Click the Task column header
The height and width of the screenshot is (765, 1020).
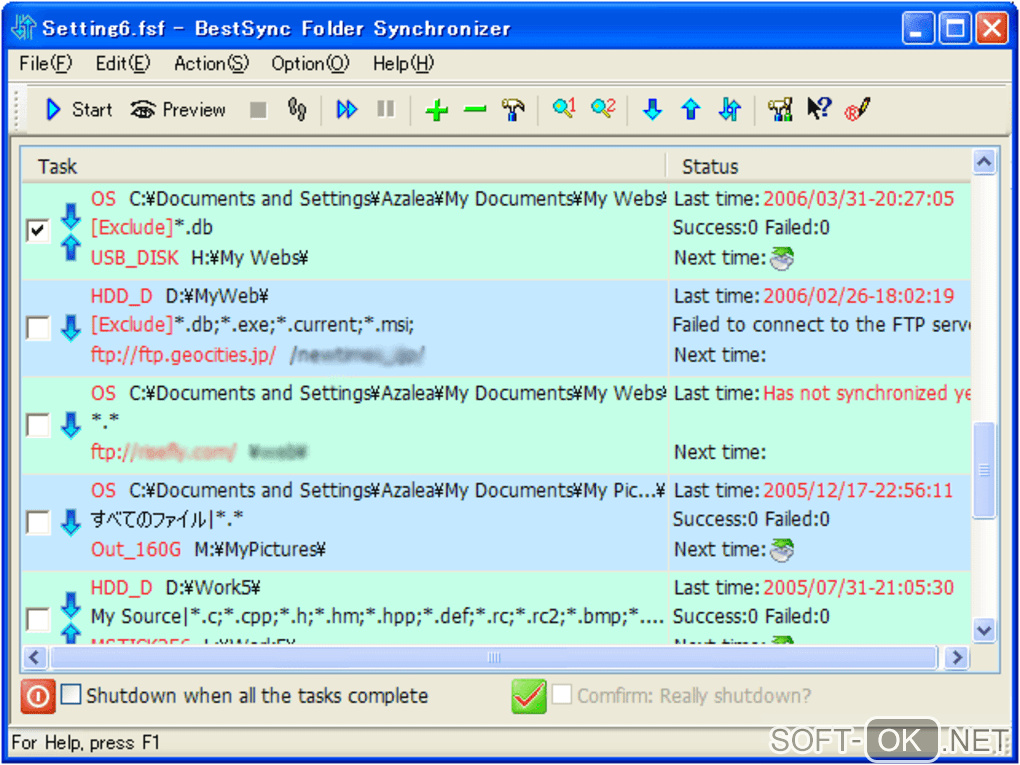pos(343,167)
